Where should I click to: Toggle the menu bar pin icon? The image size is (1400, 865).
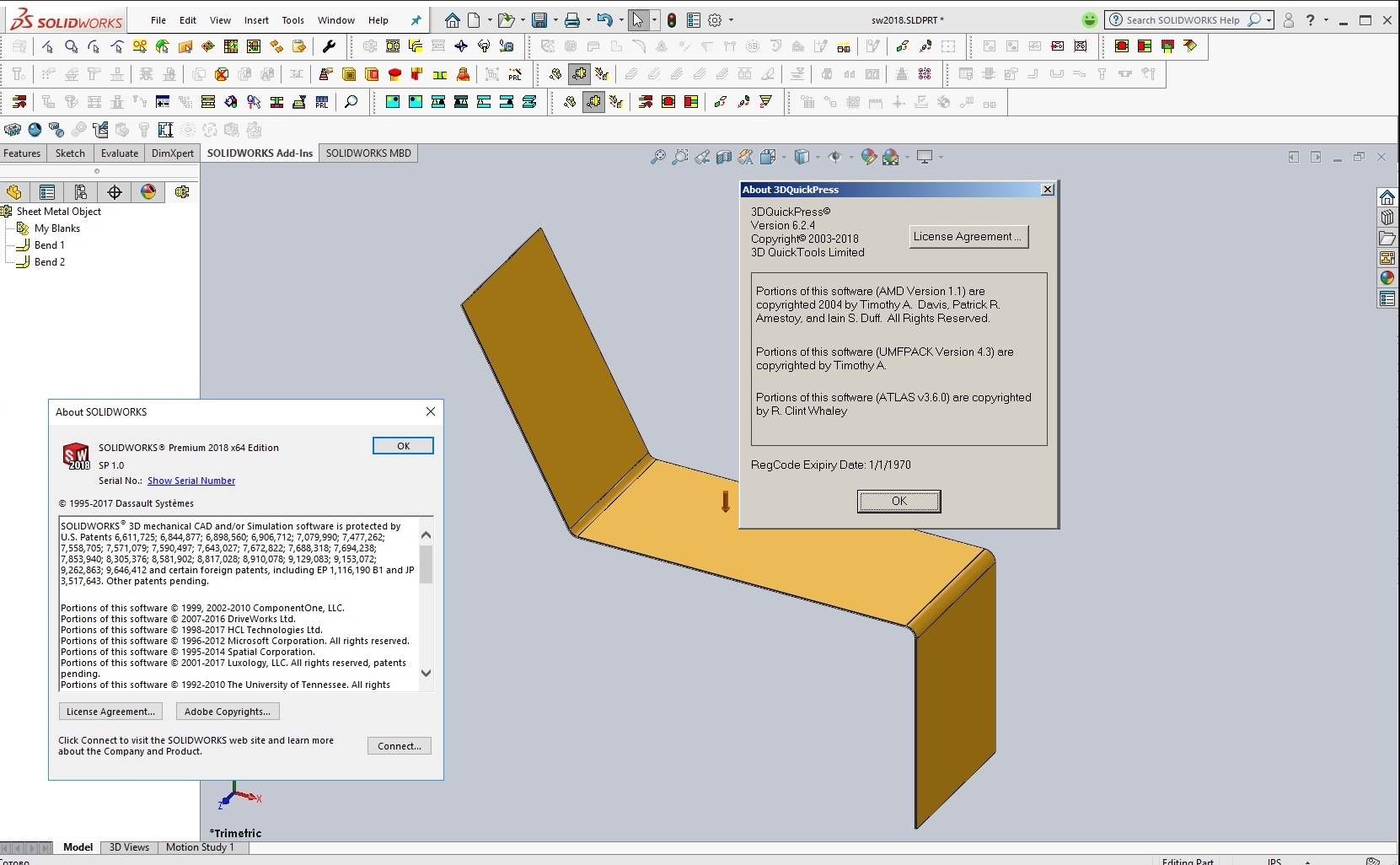(416, 20)
